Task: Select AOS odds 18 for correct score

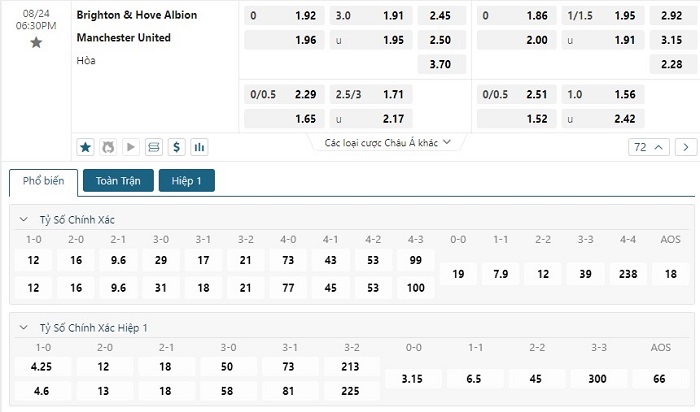Action: click(671, 274)
